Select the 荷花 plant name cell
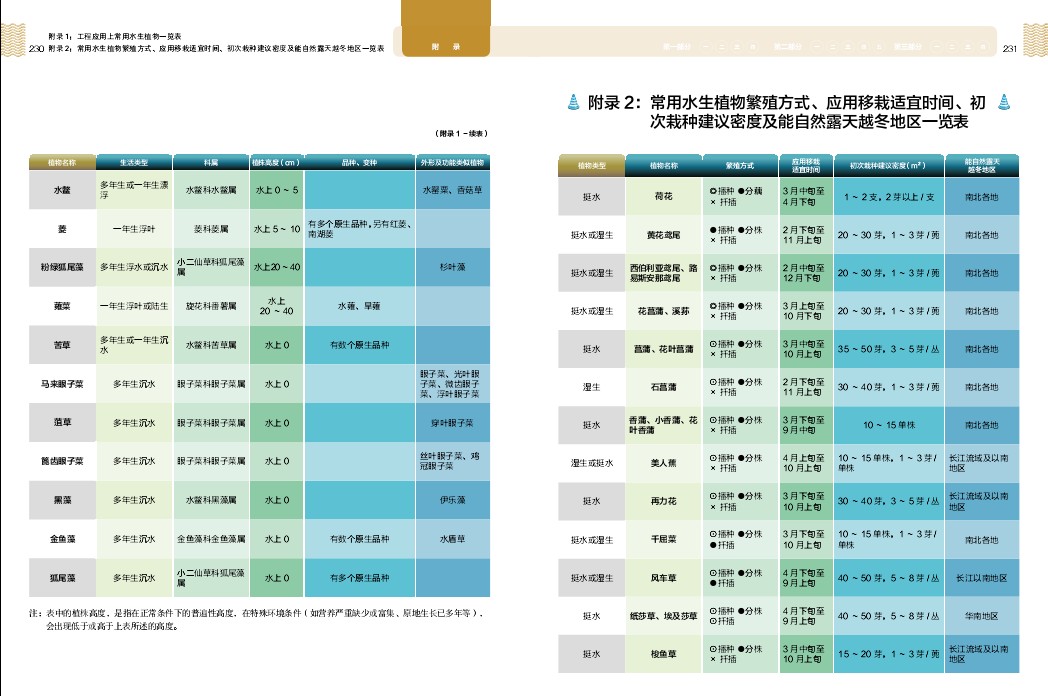The height and width of the screenshot is (696, 1048). [x=663, y=197]
